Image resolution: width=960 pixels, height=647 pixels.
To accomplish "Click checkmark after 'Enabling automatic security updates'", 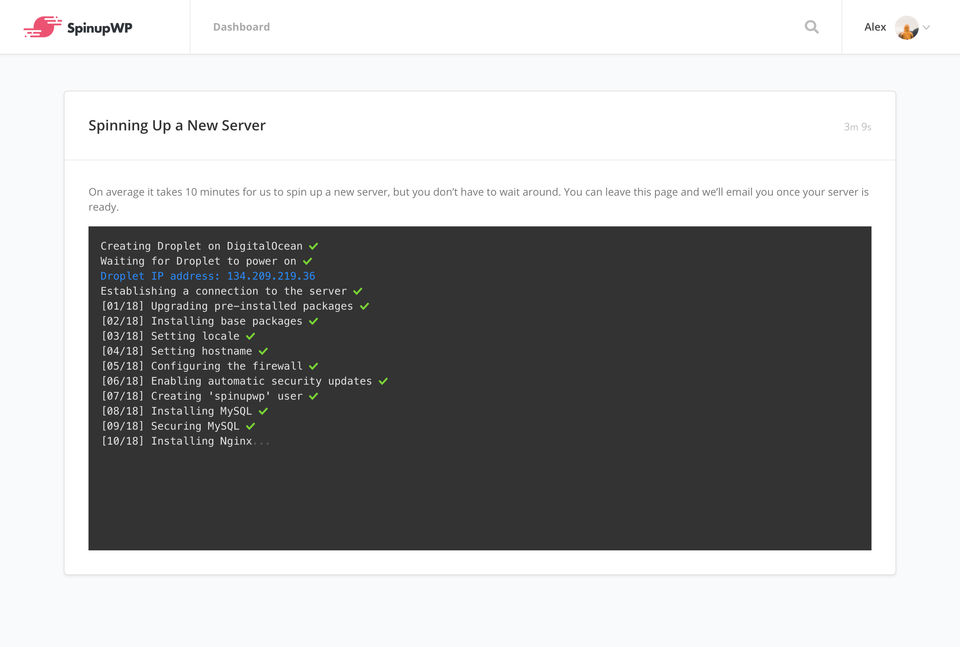I will (x=383, y=381).
